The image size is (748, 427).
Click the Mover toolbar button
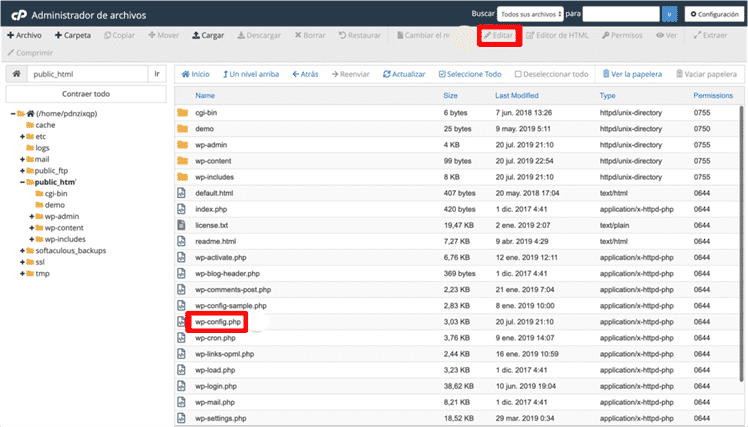(164, 35)
